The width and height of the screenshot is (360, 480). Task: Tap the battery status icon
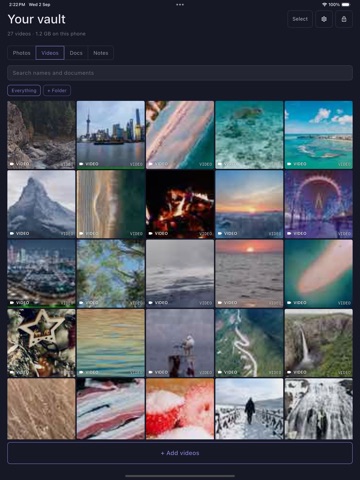coord(346,5)
